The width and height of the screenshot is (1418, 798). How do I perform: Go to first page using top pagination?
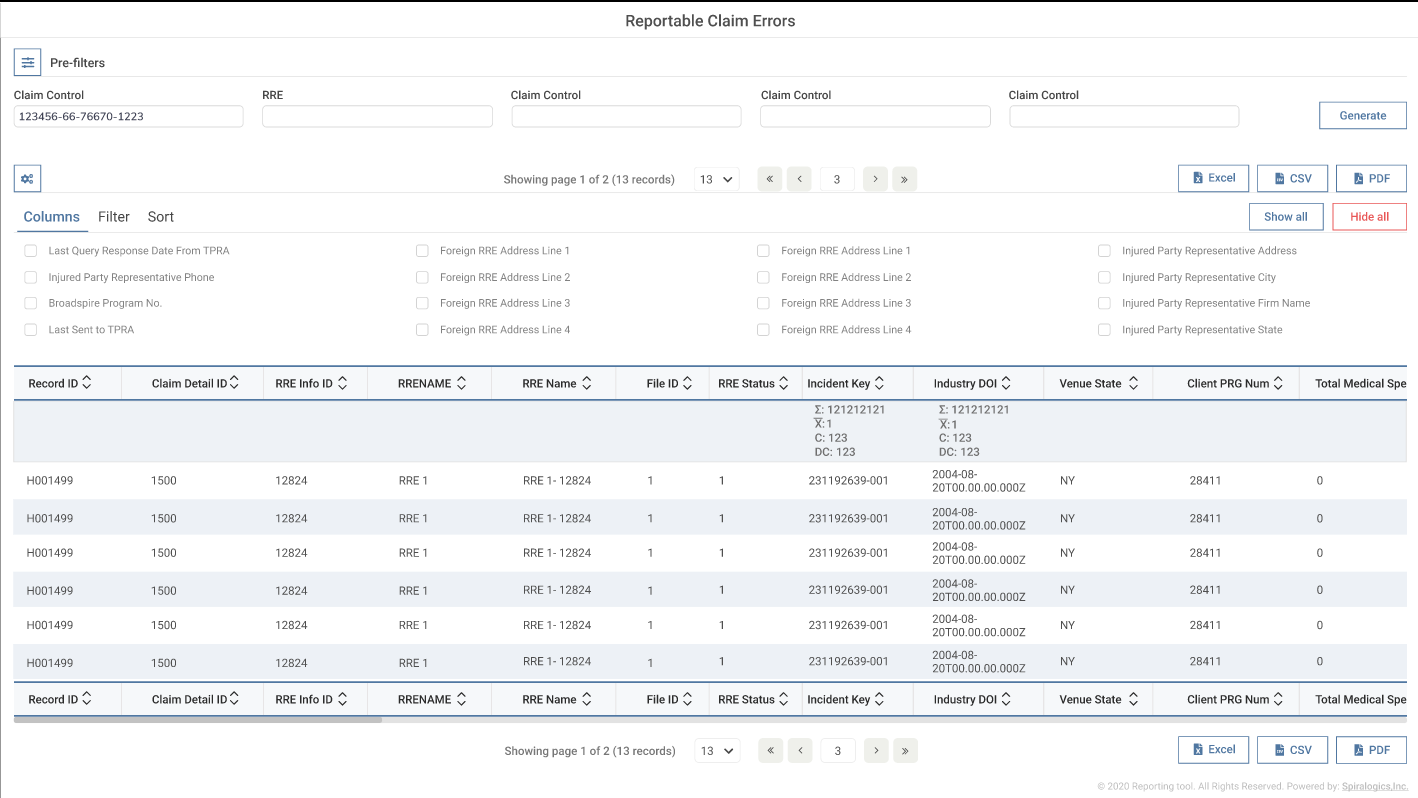pyautogui.click(x=770, y=179)
